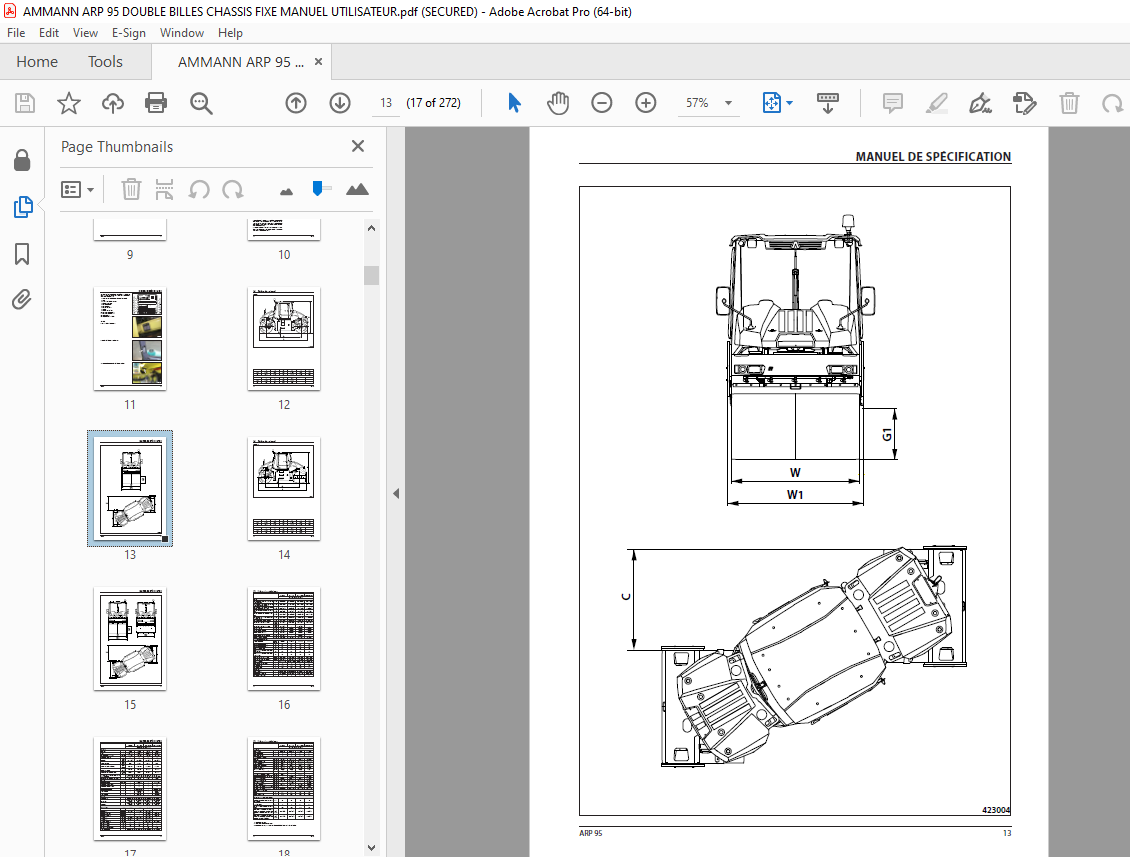Open Bookmarks panel

click(x=22, y=254)
